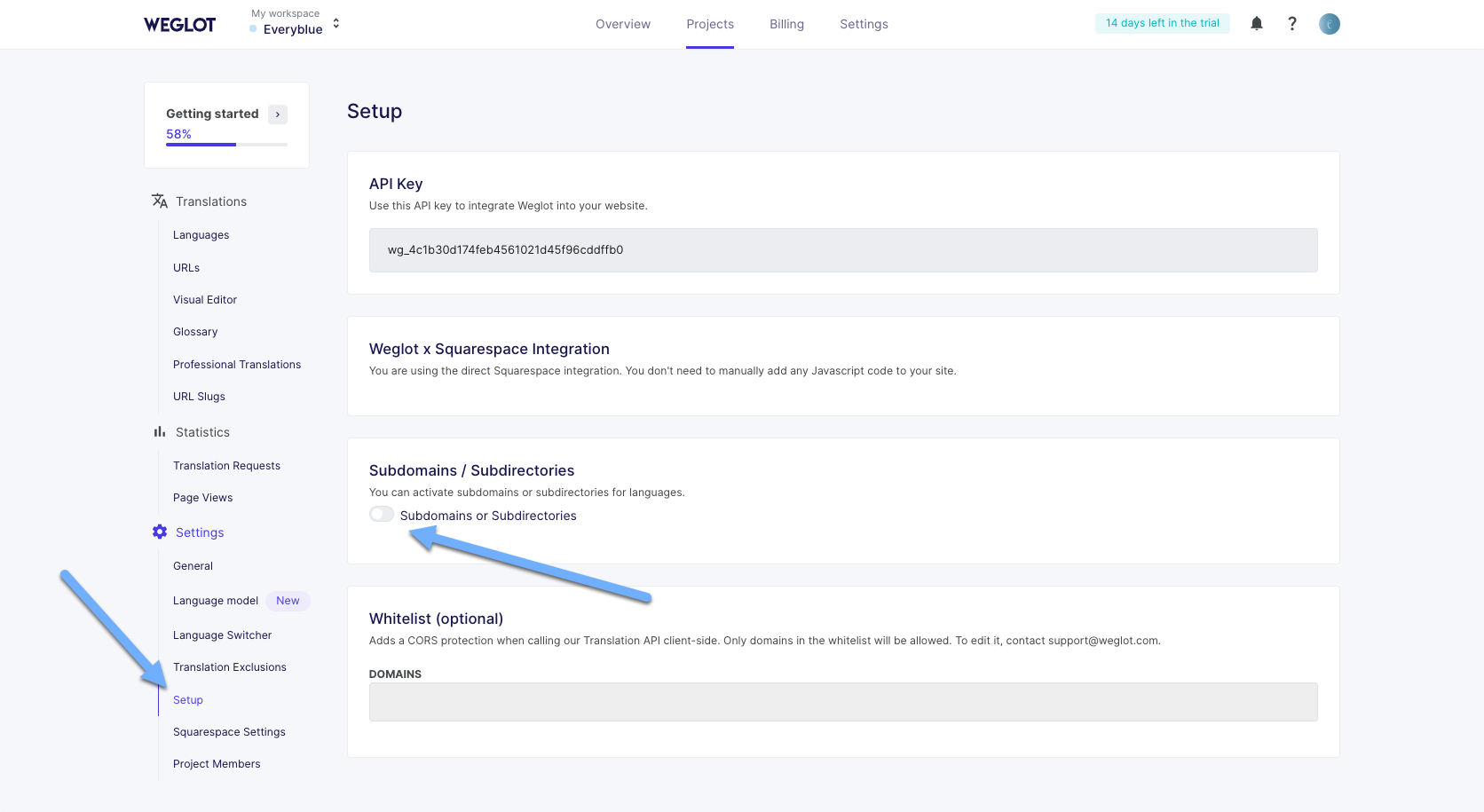The width and height of the screenshot is (1484, 812).
Task: Click the Settings section heading in the sidebar
Action: pyautogui.click(x=200, y=532)
